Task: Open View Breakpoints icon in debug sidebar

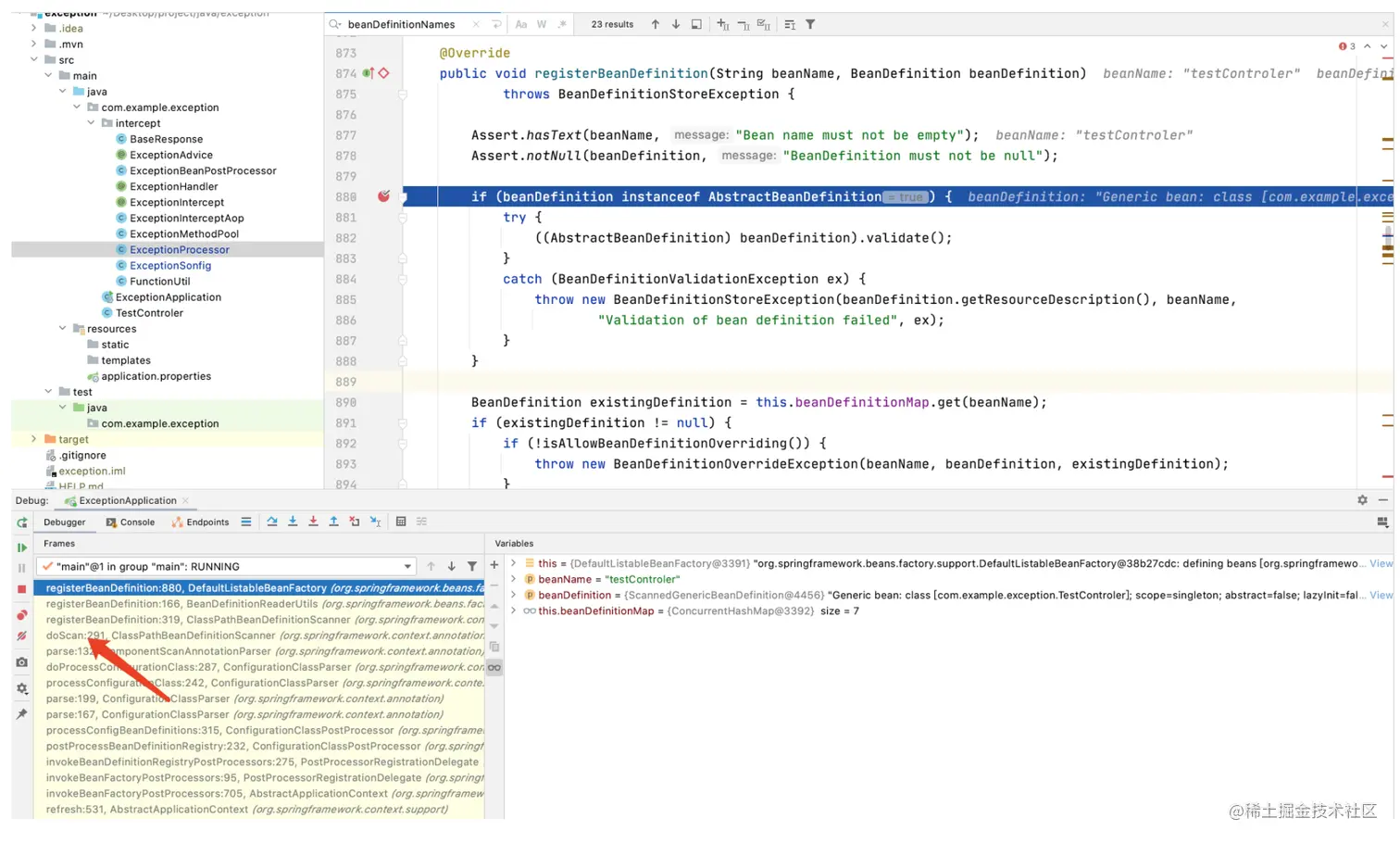Action: [x=21, y=615]
